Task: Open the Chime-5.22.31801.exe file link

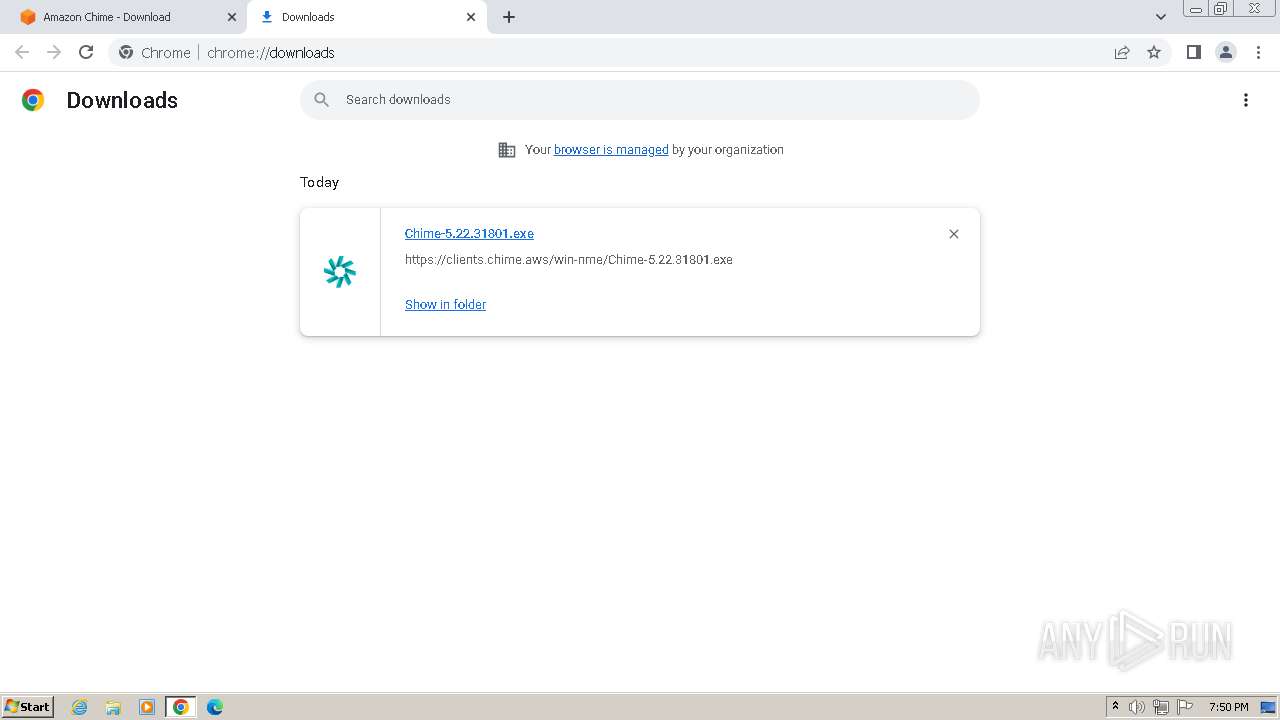Action: (x=469, y=233)
